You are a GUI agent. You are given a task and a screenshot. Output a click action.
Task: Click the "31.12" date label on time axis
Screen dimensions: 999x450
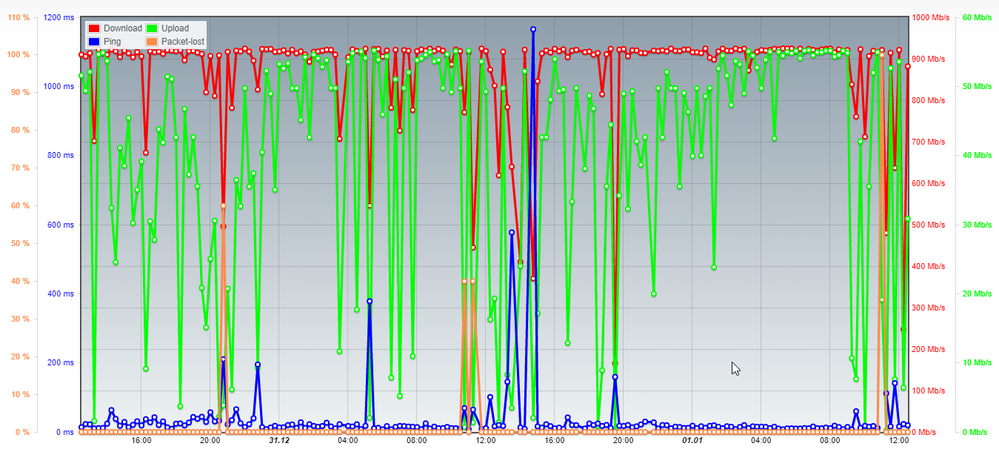pyautogui.click(x=279, y=440)
